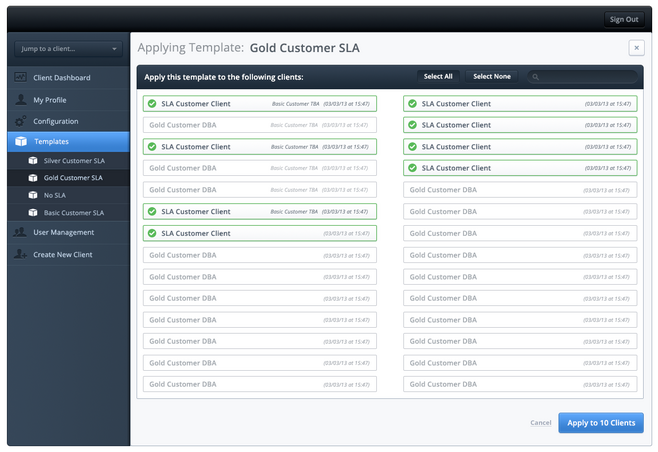Click the Templates box icon

point(20,142)
